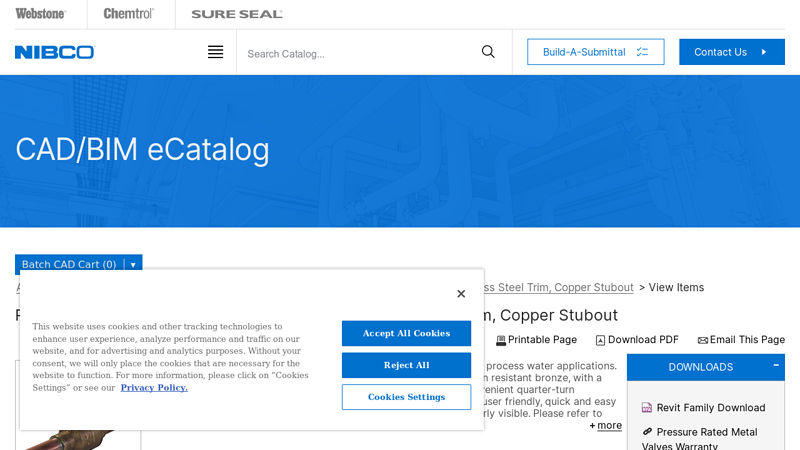
Task: Open Revit Family Download link
Action: (711, 408)
